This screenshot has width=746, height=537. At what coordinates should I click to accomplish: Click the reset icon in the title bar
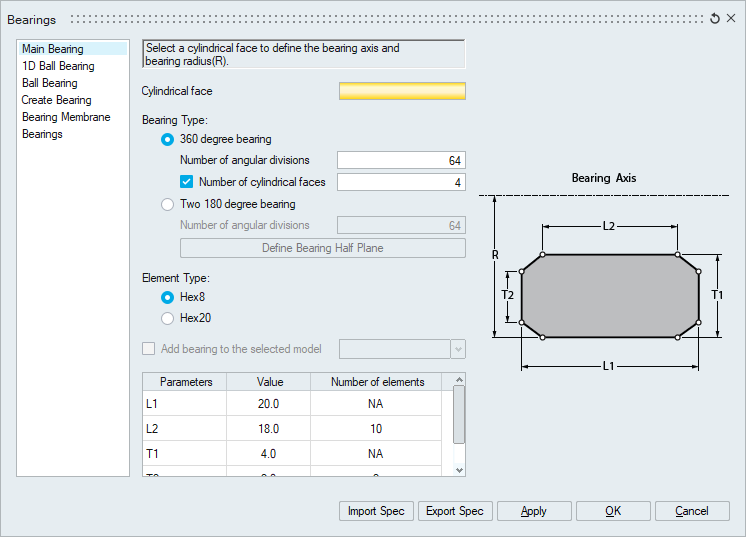click(714, 19)
